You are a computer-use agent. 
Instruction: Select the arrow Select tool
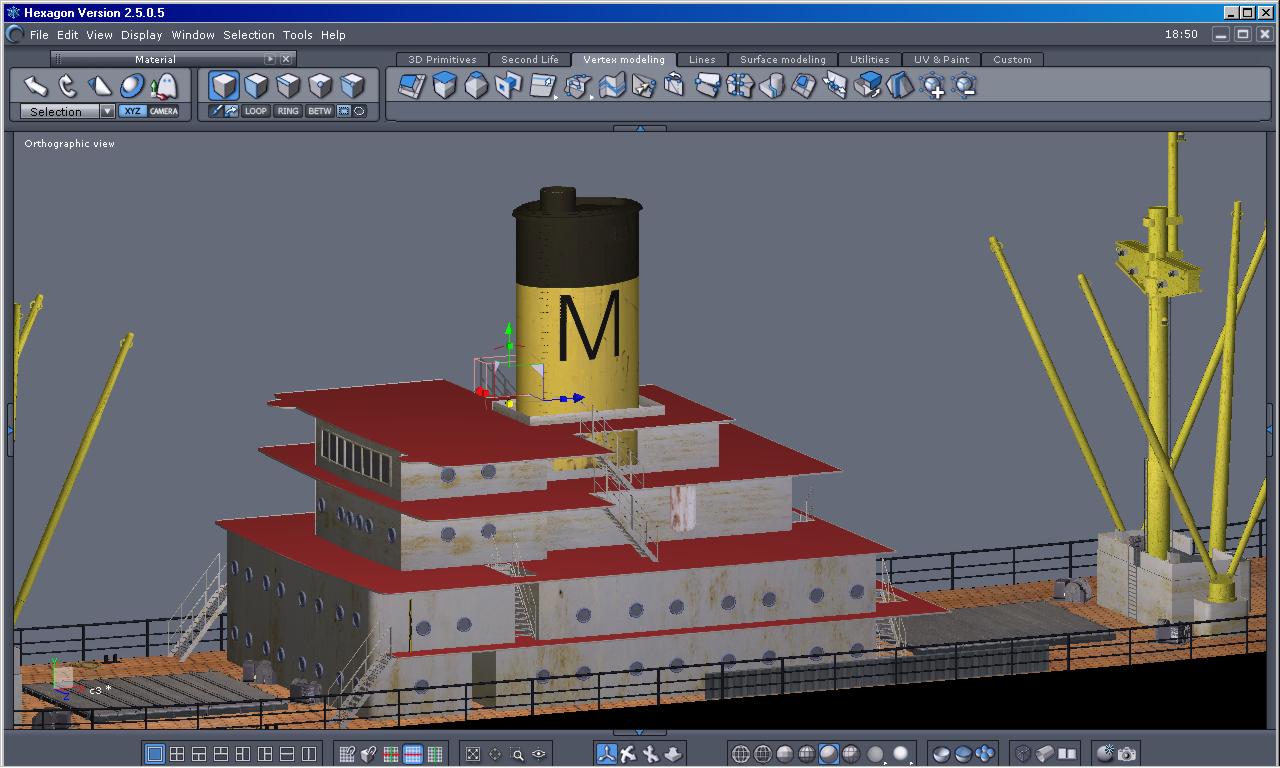tap(35, 86)
